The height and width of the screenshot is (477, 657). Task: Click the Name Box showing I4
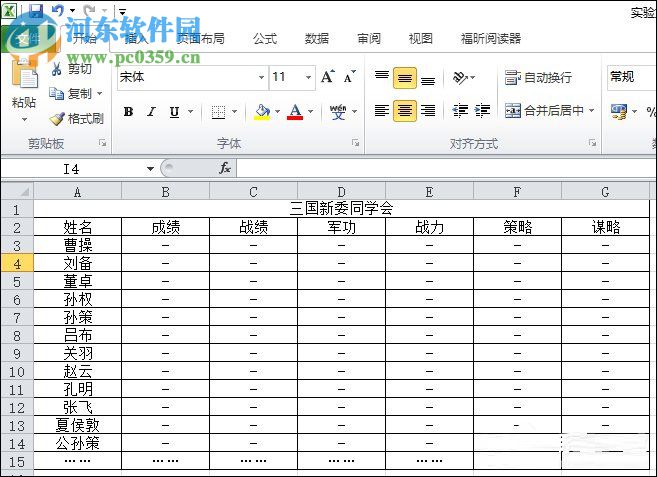click(x=71, y=169)
